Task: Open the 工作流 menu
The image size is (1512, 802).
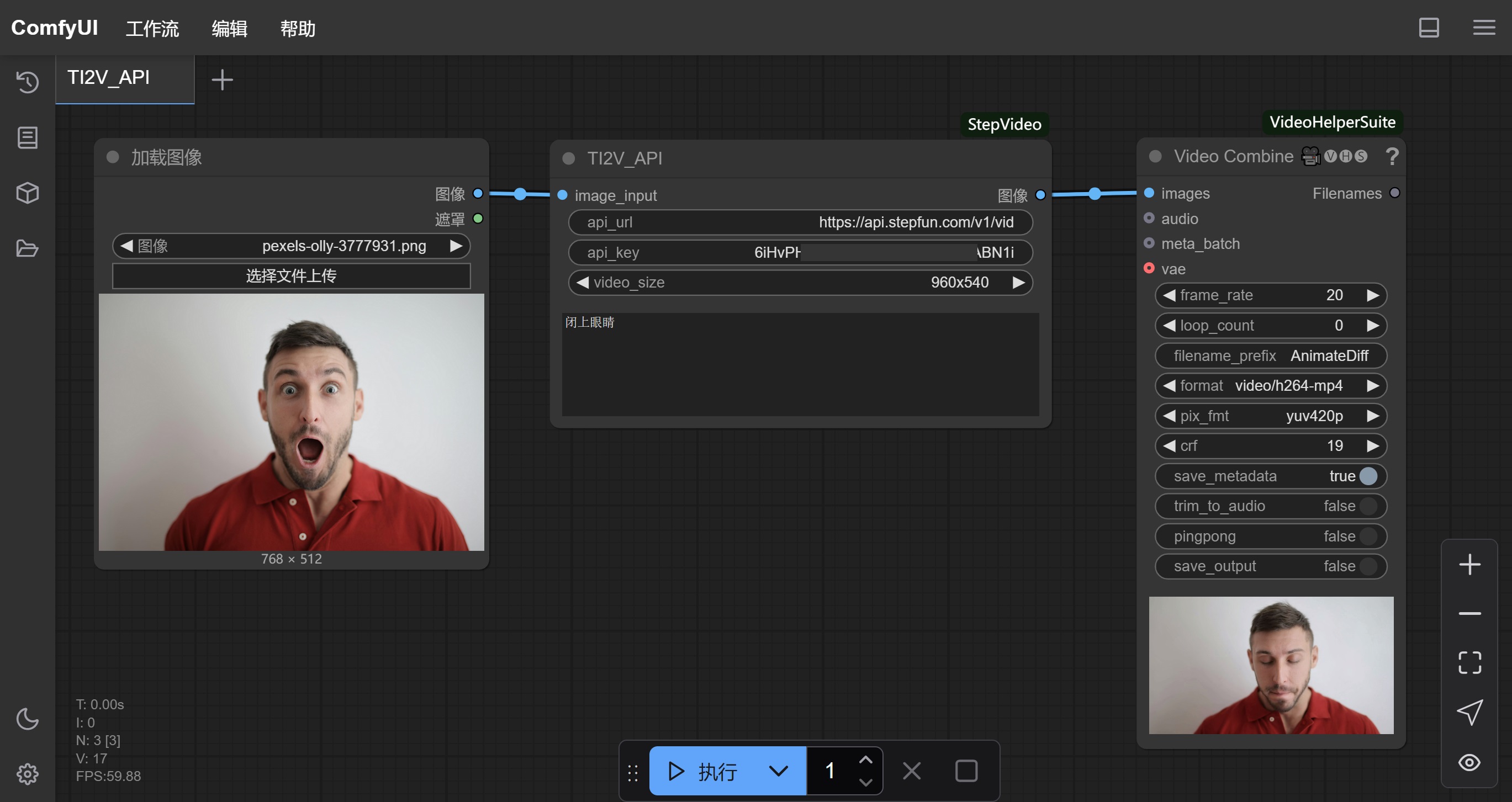Action: pyautogui.click(x=152, y=28)
